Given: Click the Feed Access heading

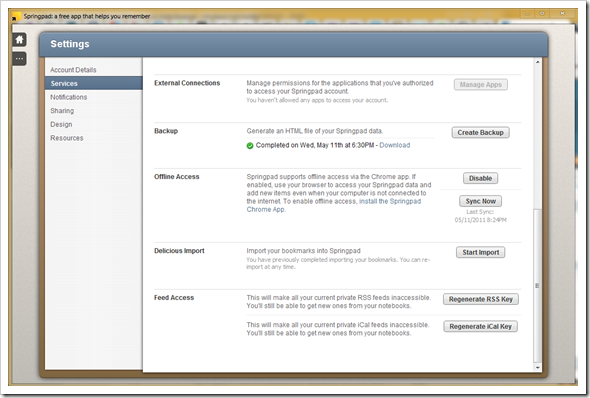Looking at the screenshot, I should (174, 298).
